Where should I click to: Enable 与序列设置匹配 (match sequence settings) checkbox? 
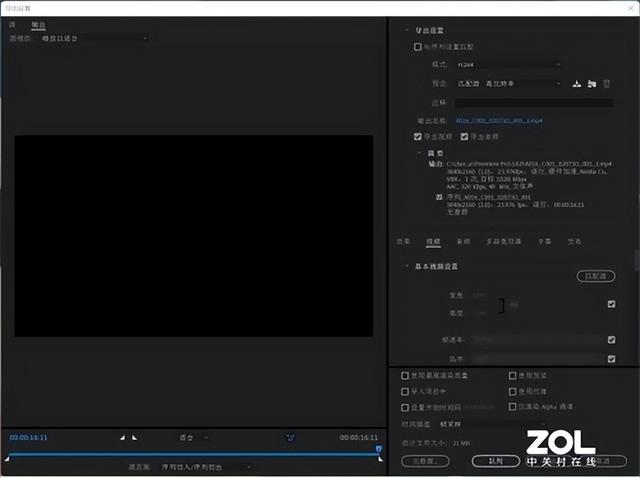coord(417,47)
